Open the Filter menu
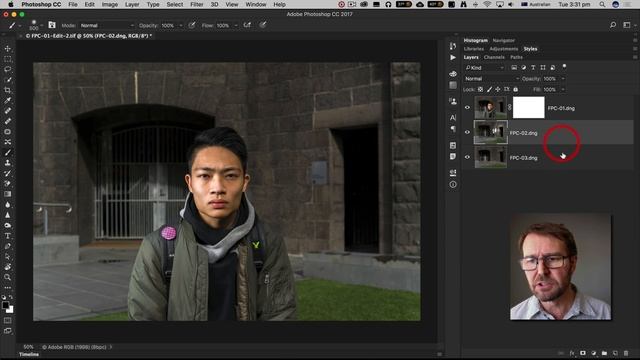The height and width of the screenshot is (360, 640). pyautogui.click(x=197, y=4)
